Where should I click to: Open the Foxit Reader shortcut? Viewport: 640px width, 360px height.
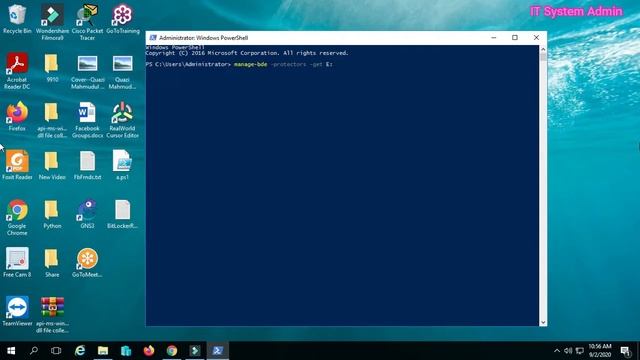pos(17,165)
